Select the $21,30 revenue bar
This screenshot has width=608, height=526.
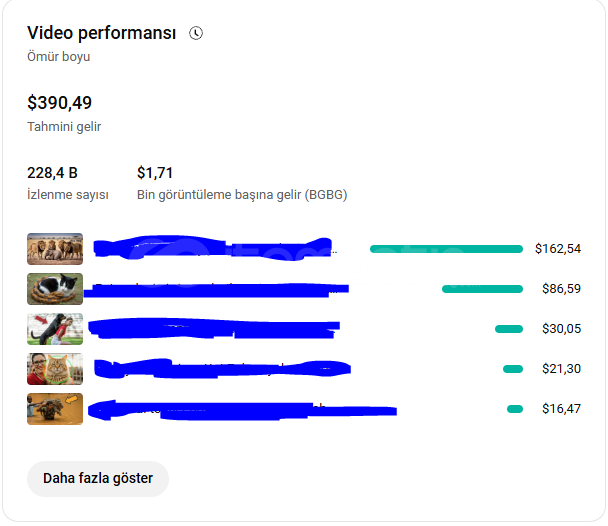[513, 369]
